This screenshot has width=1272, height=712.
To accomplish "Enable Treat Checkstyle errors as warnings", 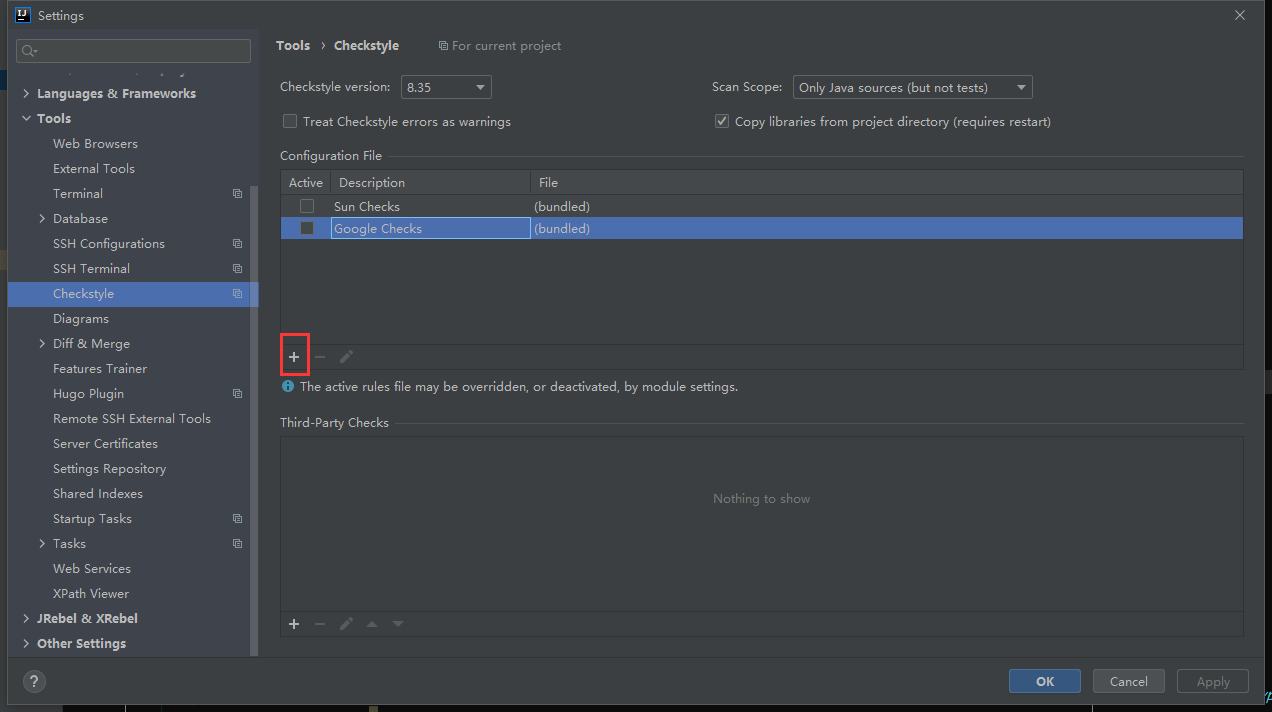I will [290, 122].
